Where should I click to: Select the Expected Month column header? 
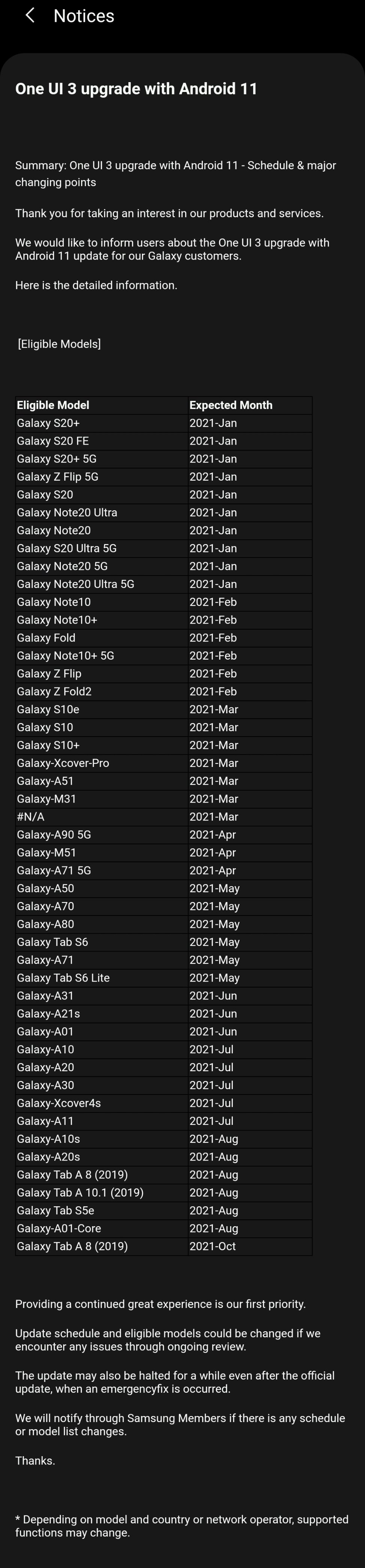pos(230,405)
